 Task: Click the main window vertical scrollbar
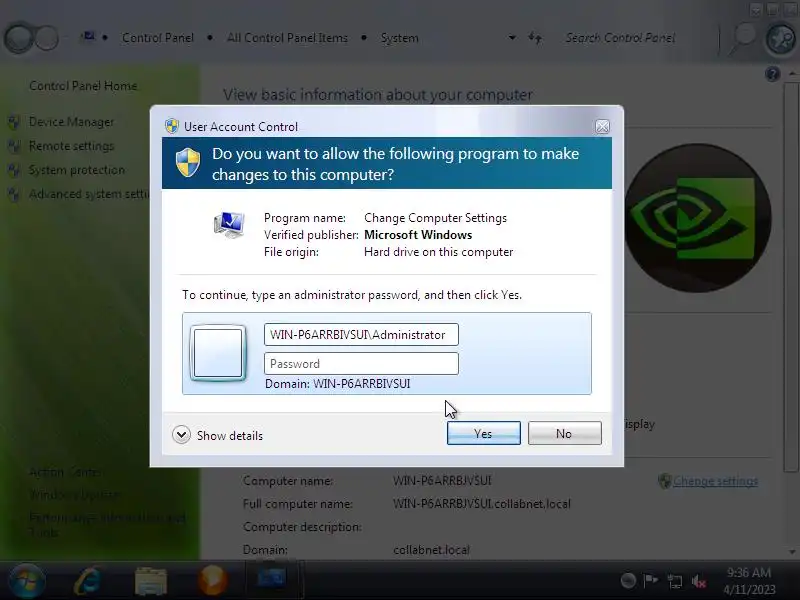[x=791, y=276]
